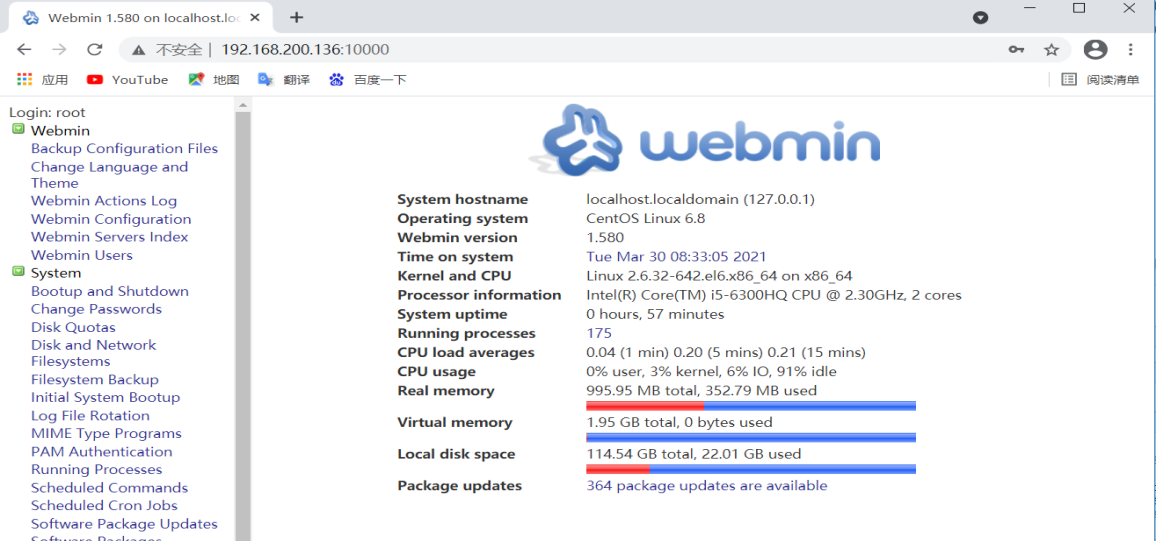Open Log File Rotation
This screenshot has width=1157, height=542.
tap(90, 416)
